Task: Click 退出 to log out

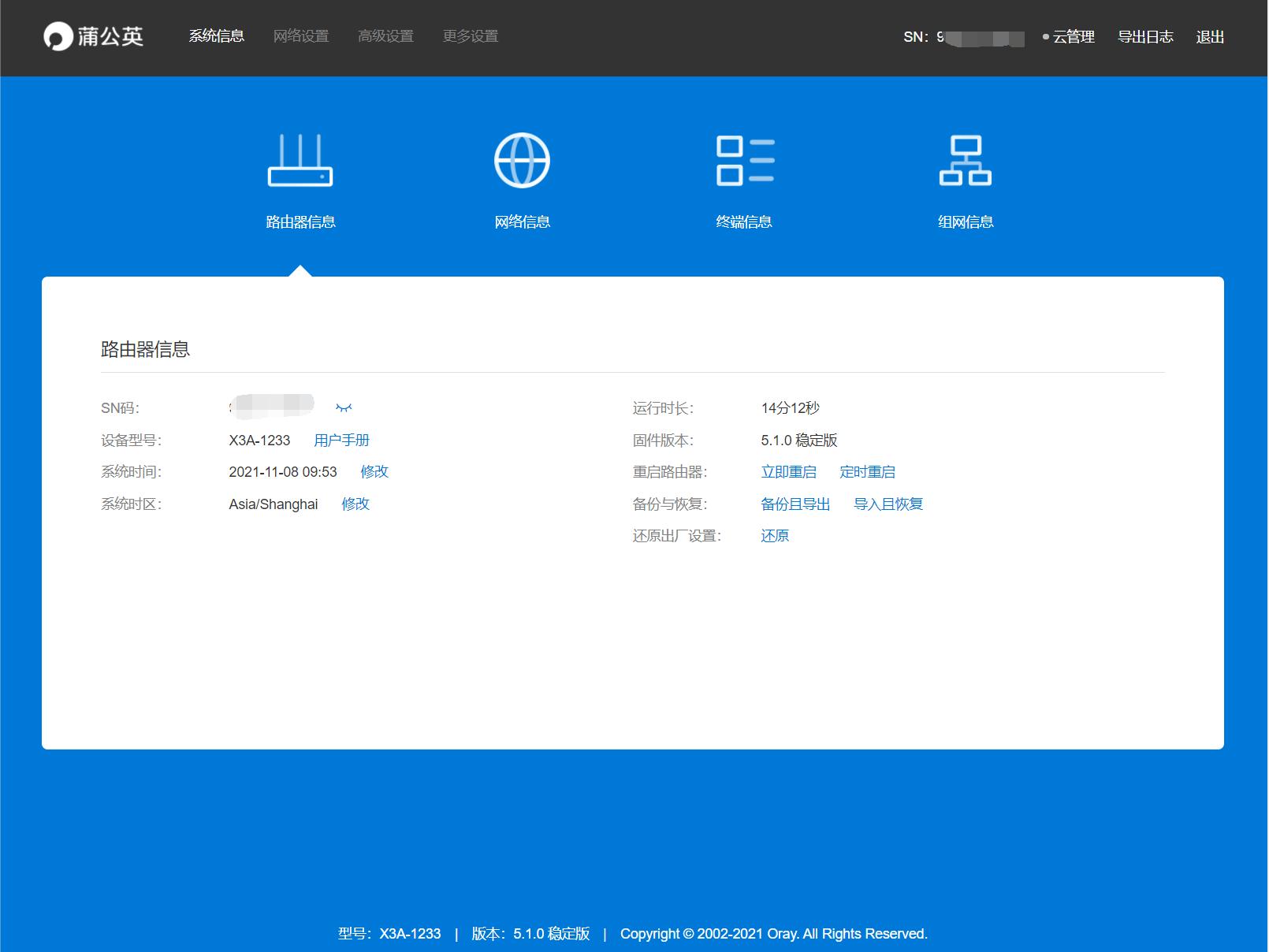Action: click(1211, 36)
